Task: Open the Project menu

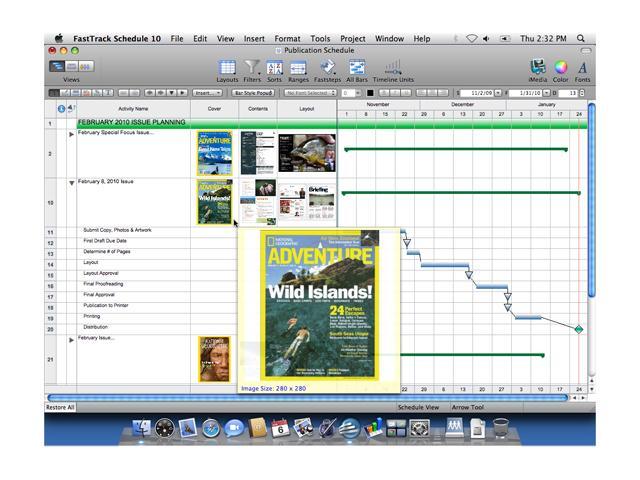Action: (352, 38)
